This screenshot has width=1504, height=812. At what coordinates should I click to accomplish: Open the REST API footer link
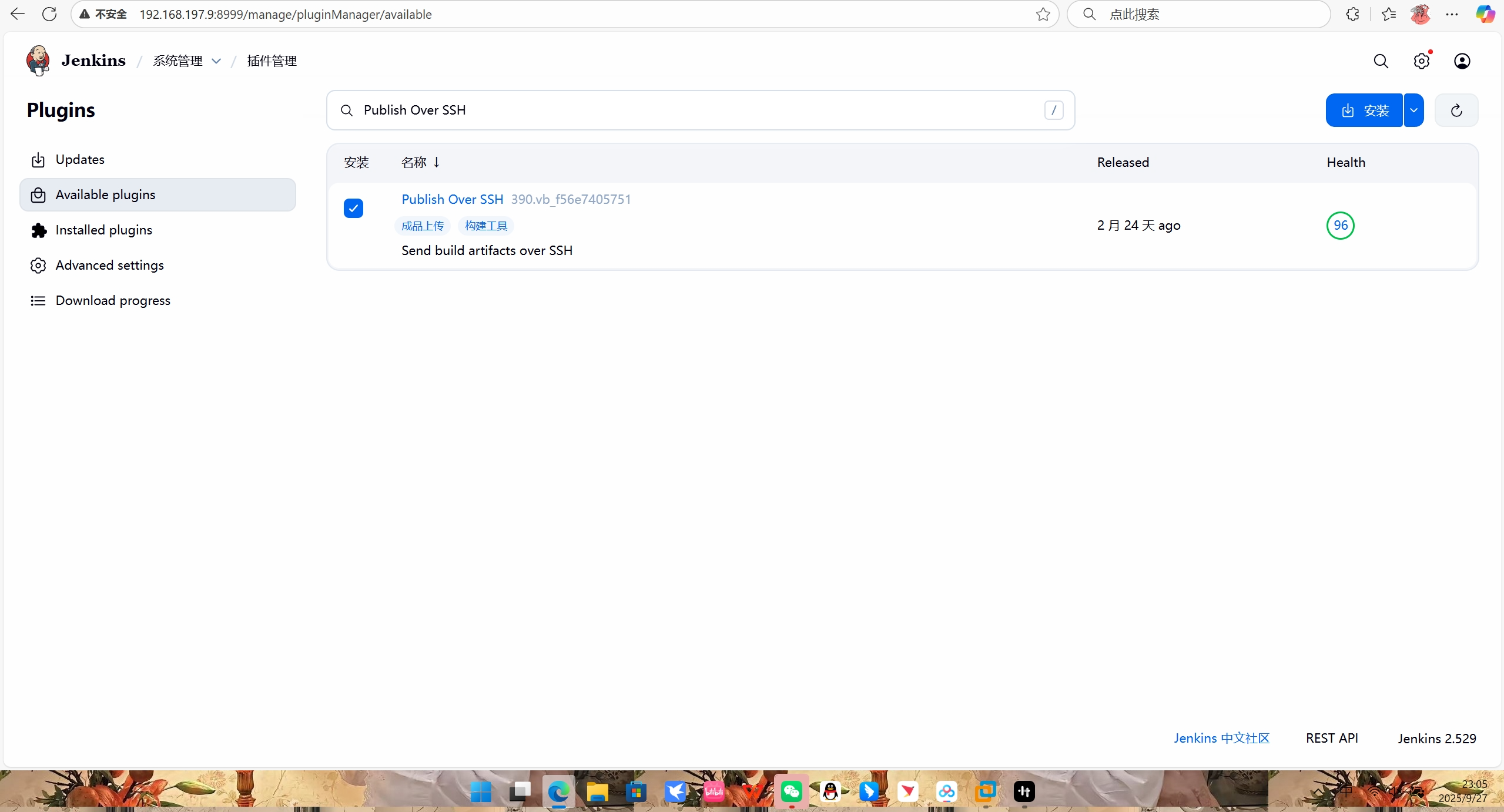click(1332, 739)
